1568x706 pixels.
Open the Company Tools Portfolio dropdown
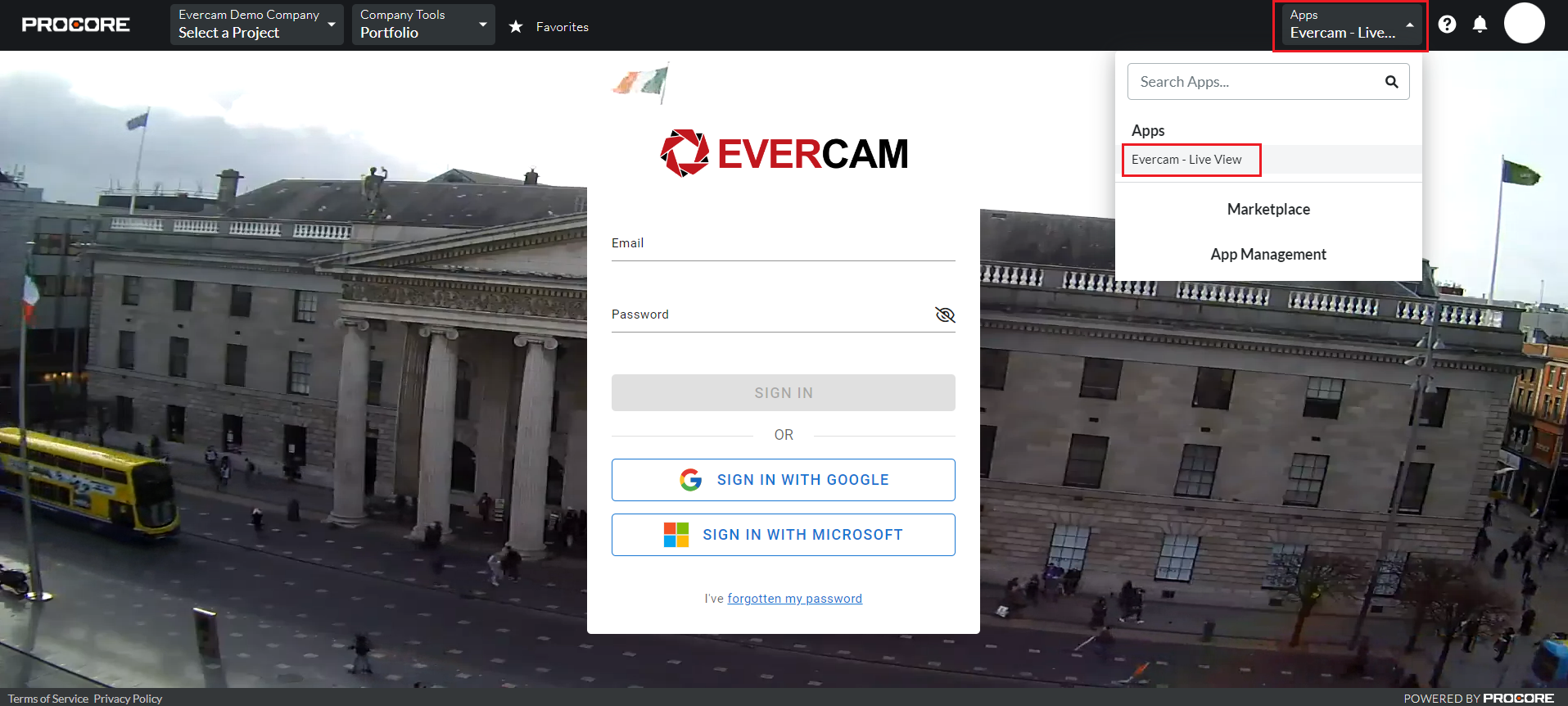[423, 25]
